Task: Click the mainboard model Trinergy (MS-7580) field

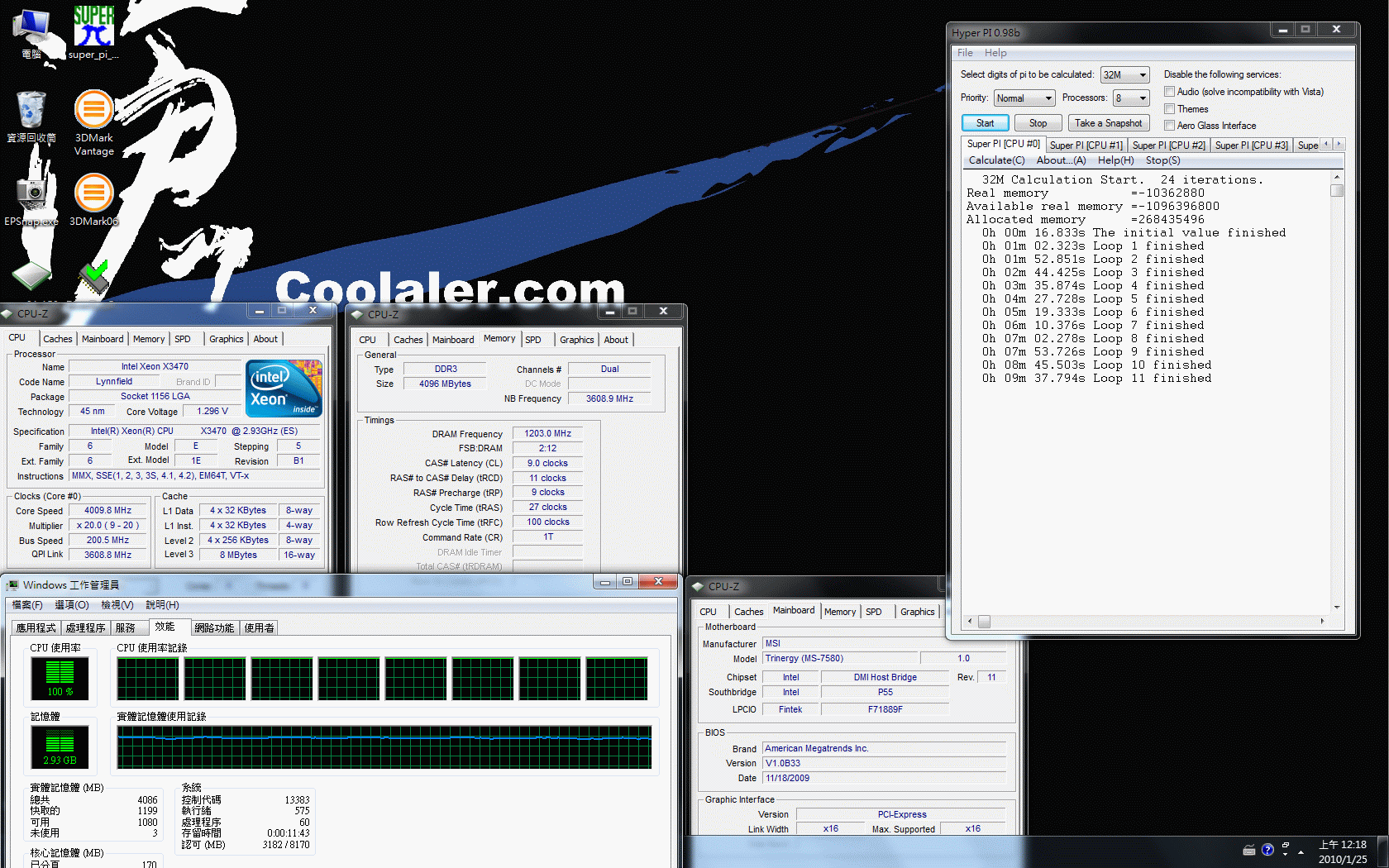Action: pyautogui.click(x=839, y=659)
